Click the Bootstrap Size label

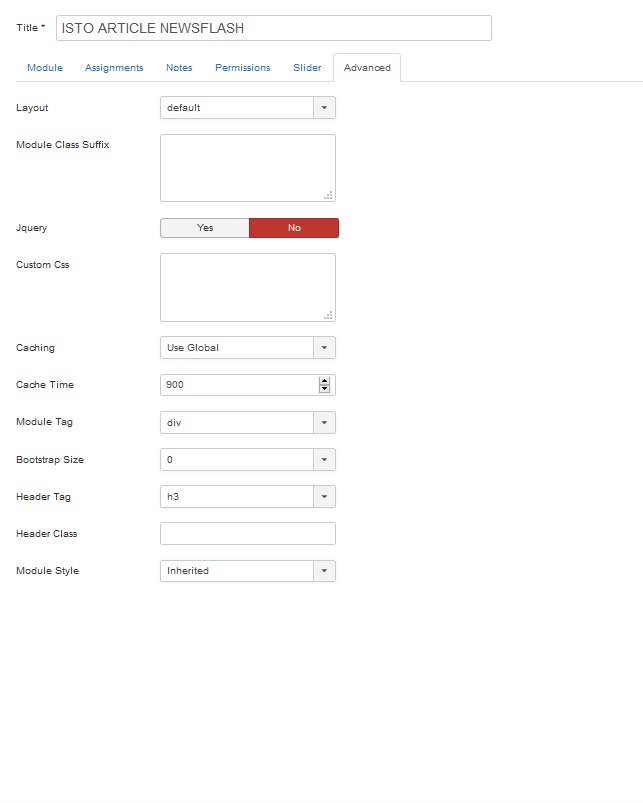50,460
